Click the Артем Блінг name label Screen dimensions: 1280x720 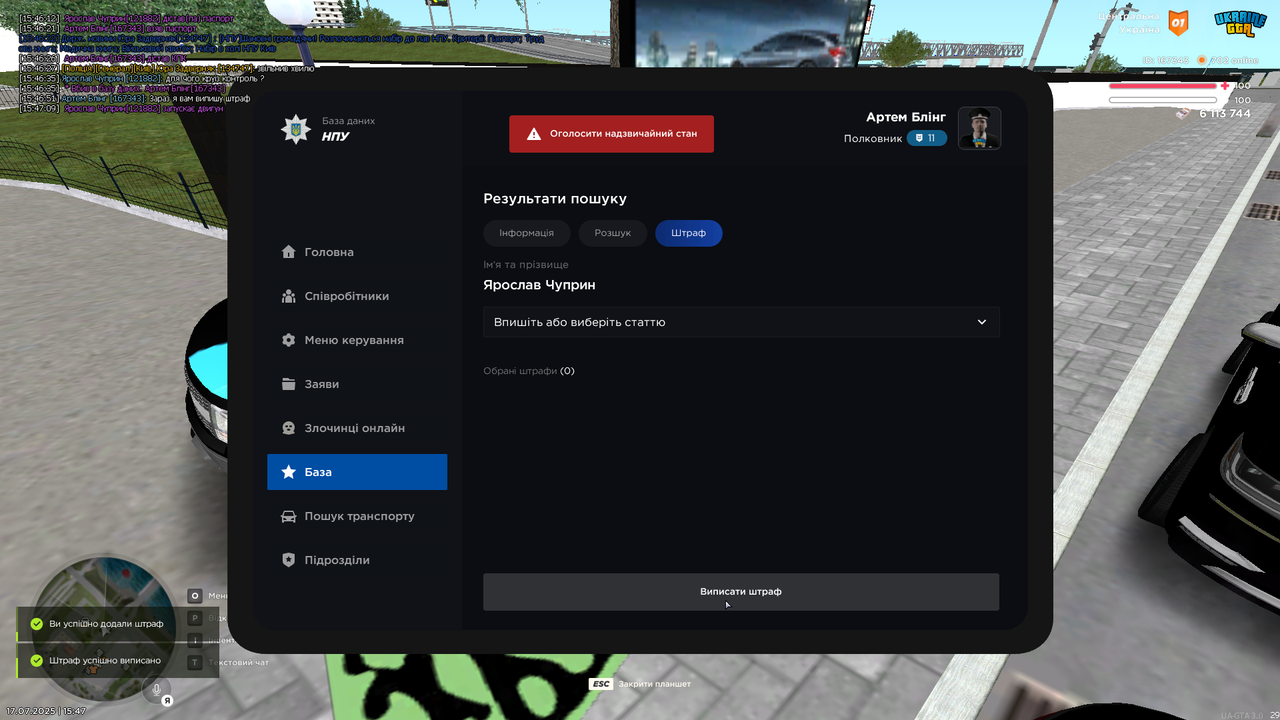pyautogui.click(x=906, y=118)
